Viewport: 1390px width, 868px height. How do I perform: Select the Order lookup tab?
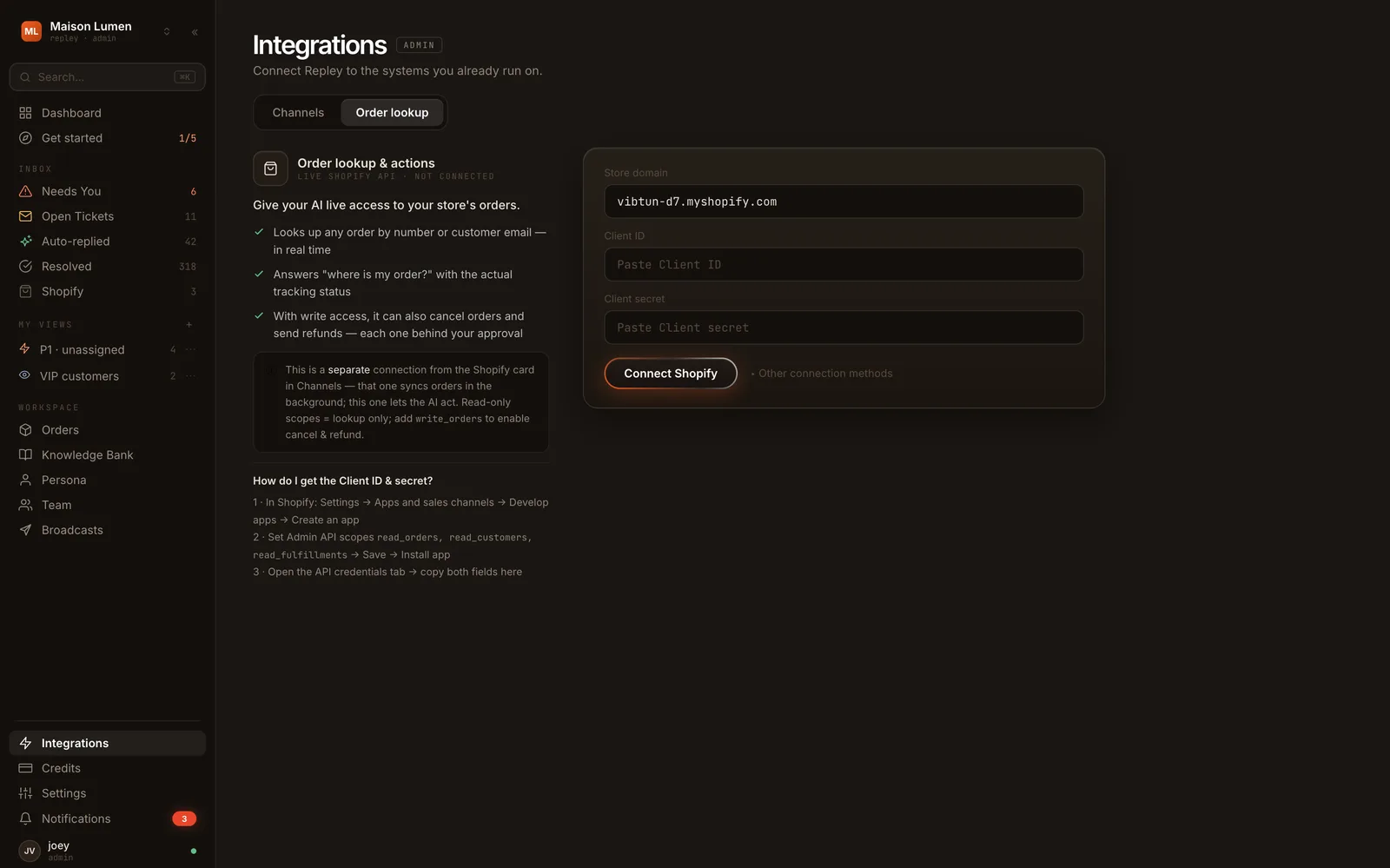[392, 113]
